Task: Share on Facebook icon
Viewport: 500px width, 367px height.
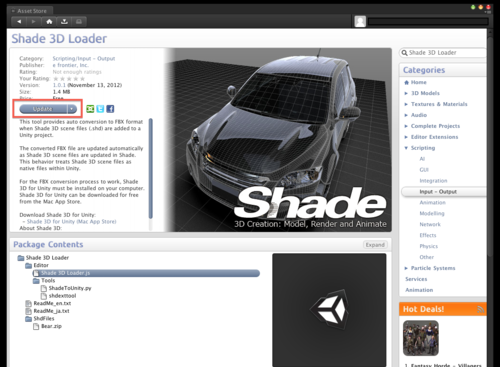Action: [x=110, y=109]
